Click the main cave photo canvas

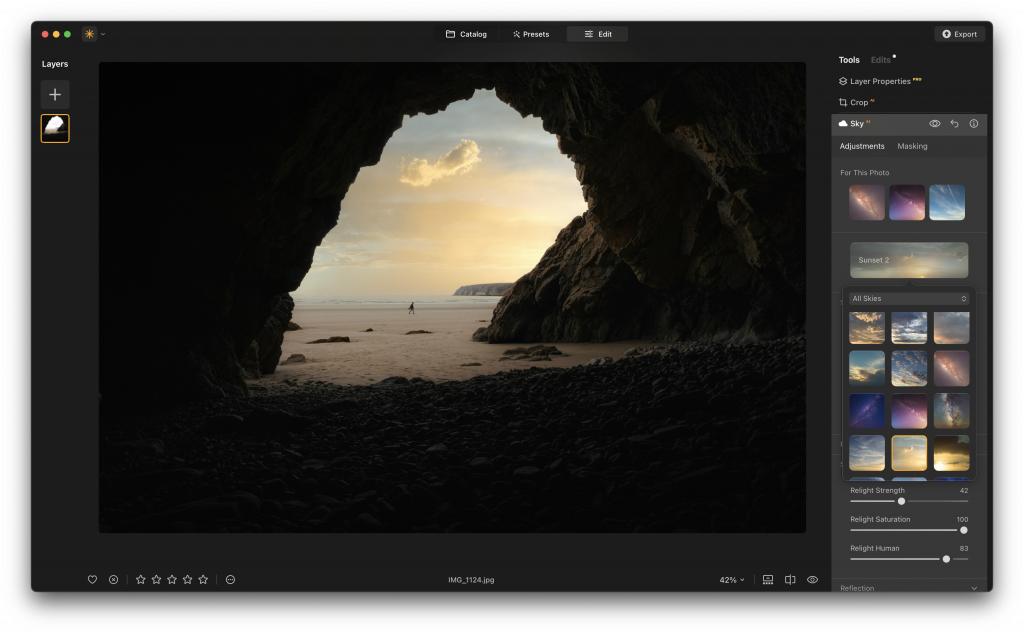pos(452,297)
